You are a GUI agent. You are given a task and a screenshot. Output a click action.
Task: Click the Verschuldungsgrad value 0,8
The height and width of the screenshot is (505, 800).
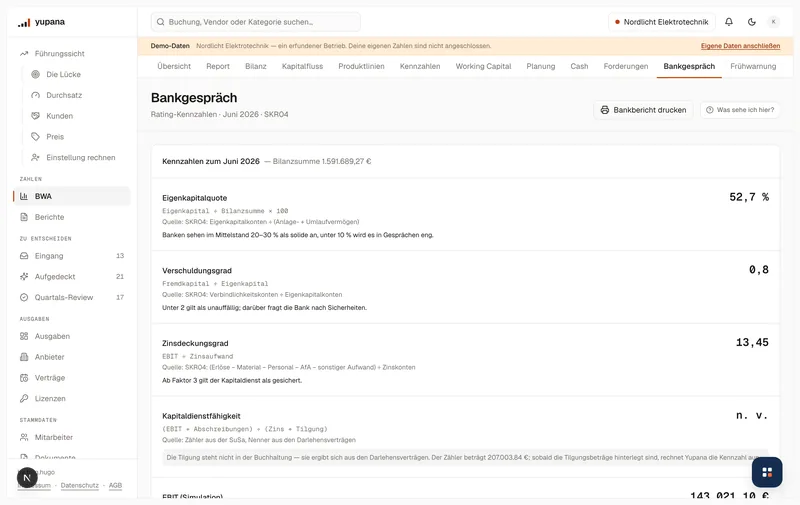(759, 269)
